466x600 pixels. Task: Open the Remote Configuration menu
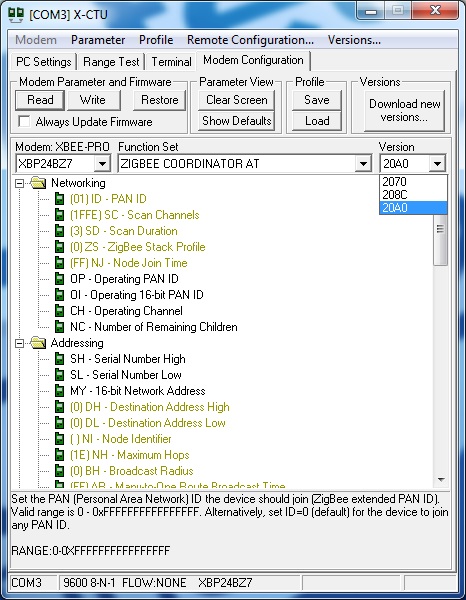(x=250, y=40)
